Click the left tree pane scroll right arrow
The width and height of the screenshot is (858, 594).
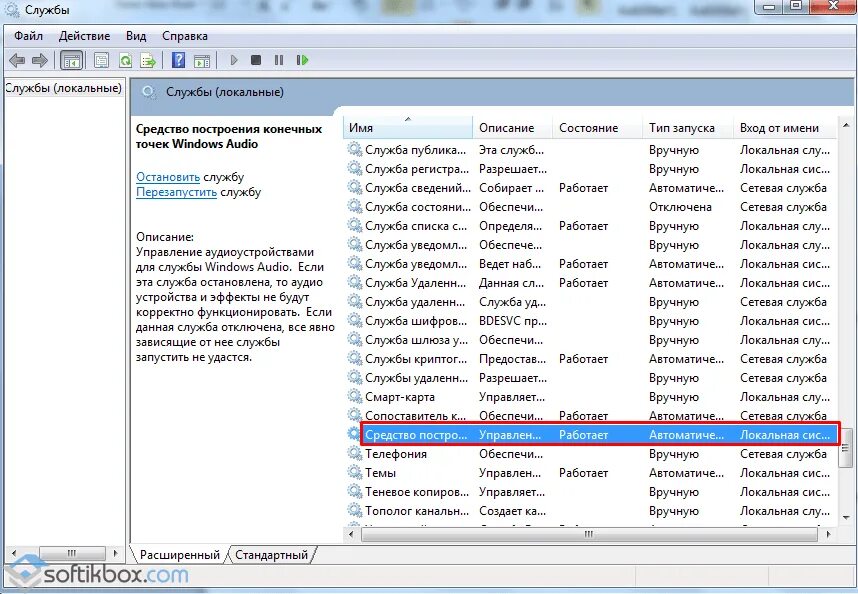pos(115,553)
